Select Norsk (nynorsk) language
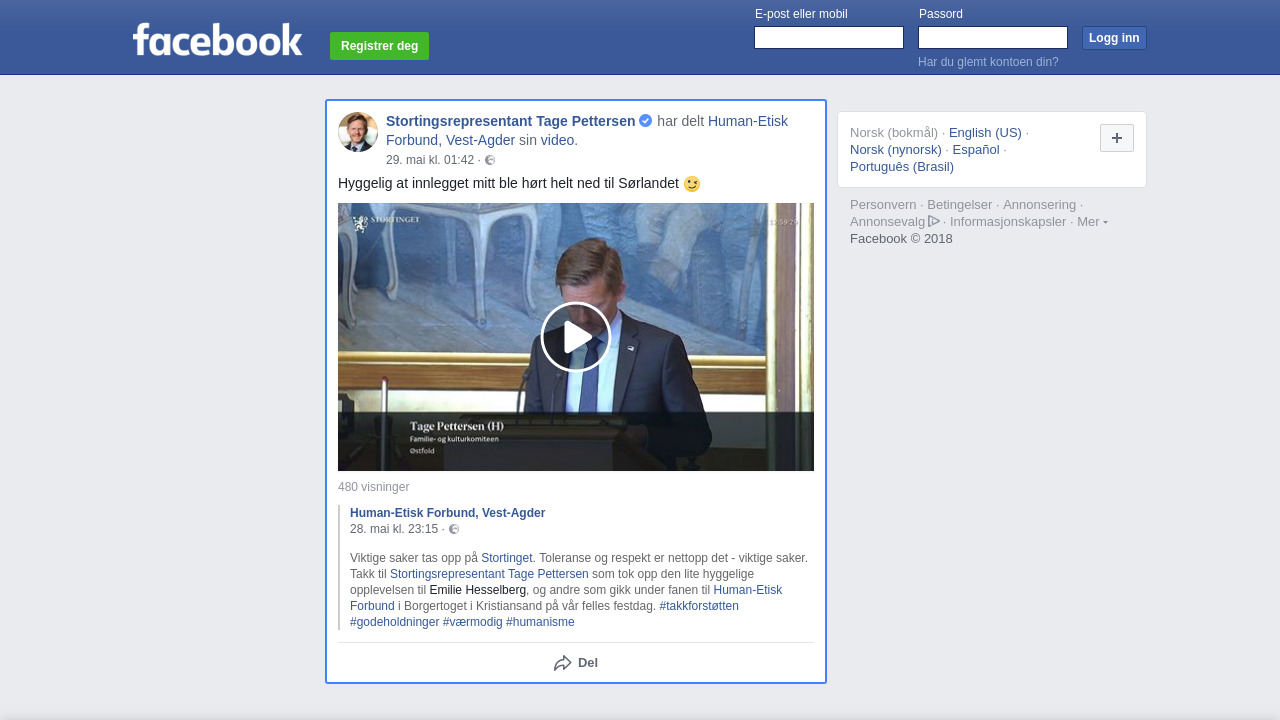This screenshot has height=720, width=1280. [x=896, y=150]
